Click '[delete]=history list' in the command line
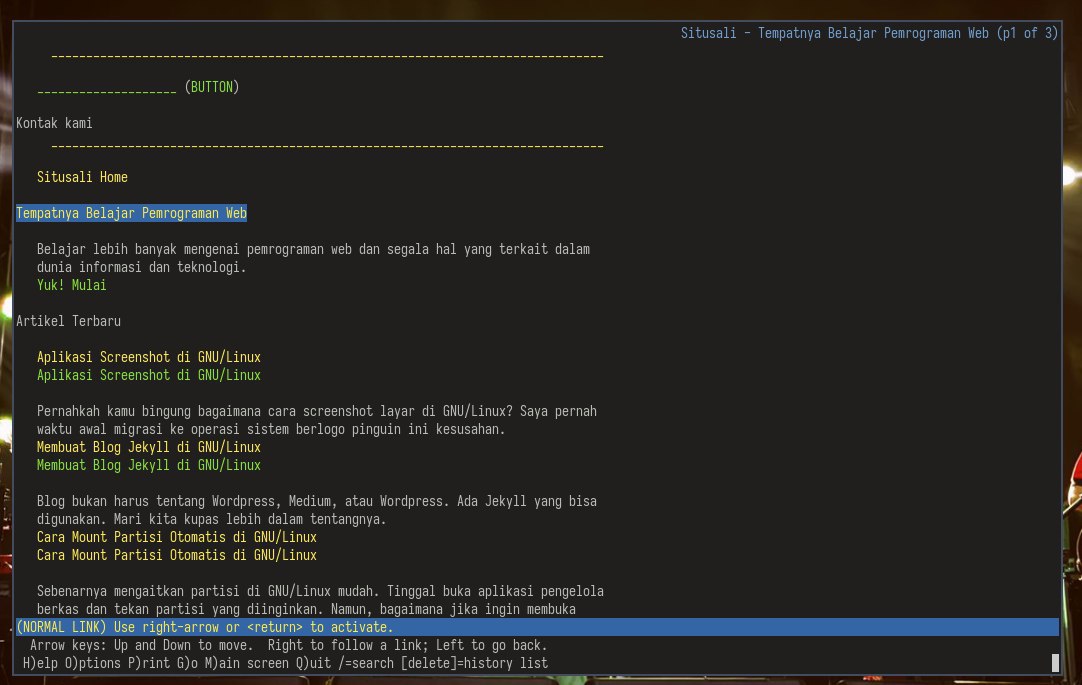 474,663
